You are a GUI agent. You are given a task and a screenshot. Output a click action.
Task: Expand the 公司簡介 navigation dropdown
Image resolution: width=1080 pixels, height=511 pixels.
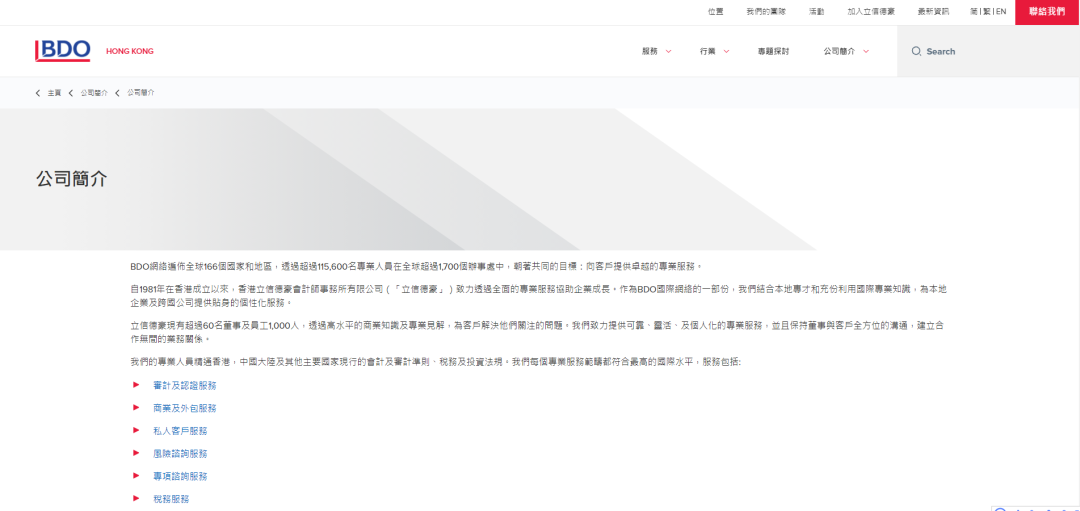[x=846, y=52]
